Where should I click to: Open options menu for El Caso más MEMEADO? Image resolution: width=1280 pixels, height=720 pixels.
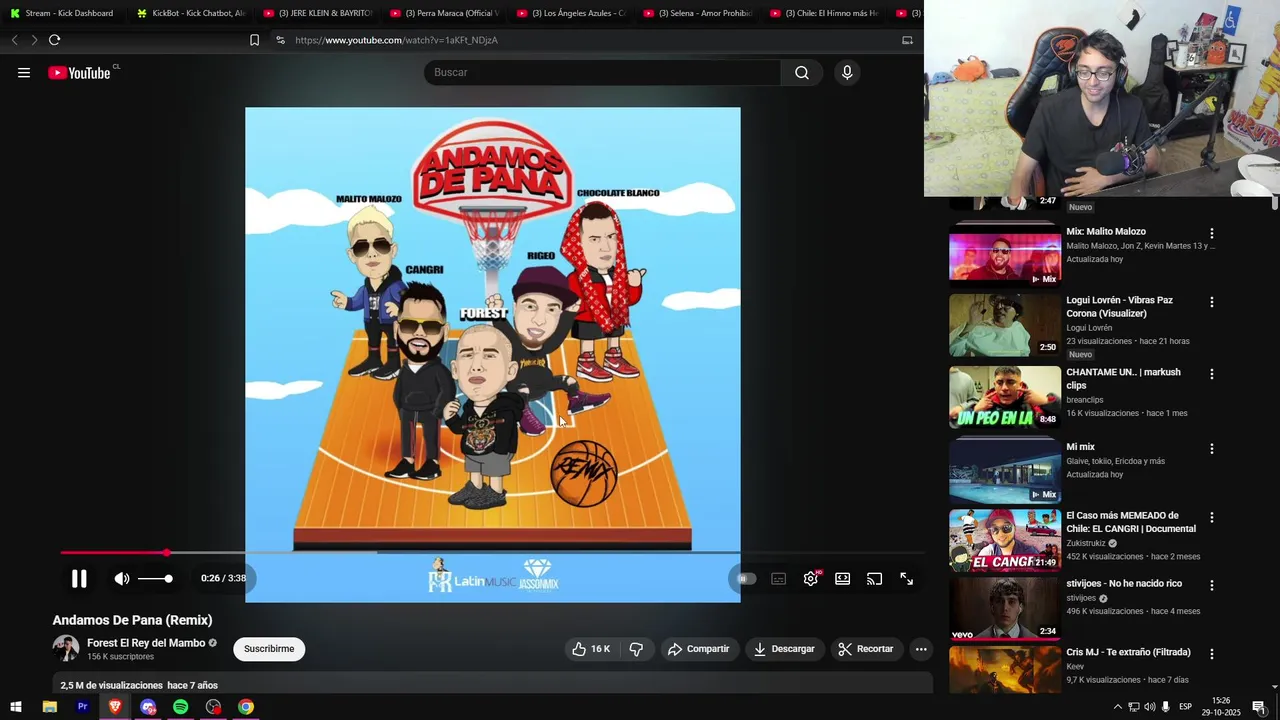[x=1212, y=518]
